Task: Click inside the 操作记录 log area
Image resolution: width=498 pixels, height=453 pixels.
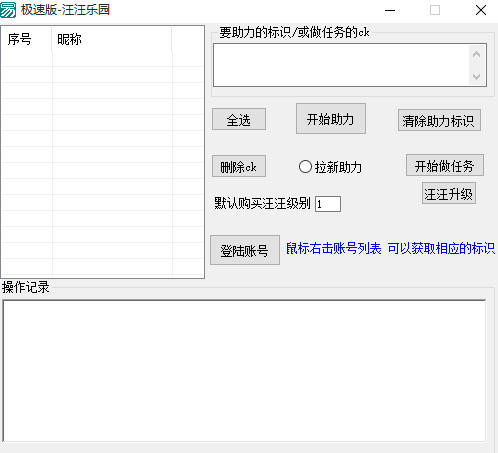Action: pos(244,371)
